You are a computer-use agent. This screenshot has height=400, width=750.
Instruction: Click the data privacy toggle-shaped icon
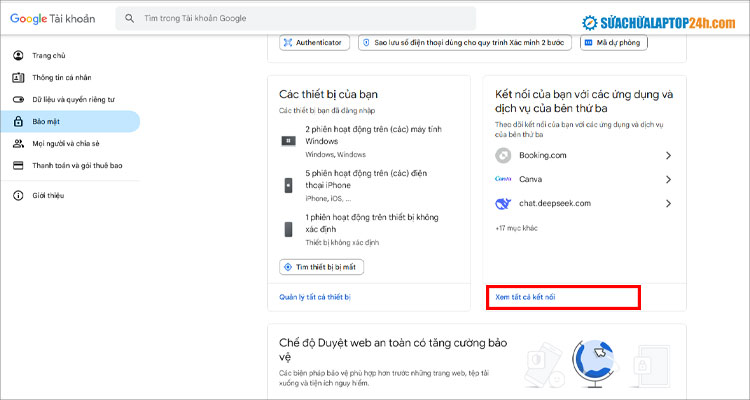[18, 100]
